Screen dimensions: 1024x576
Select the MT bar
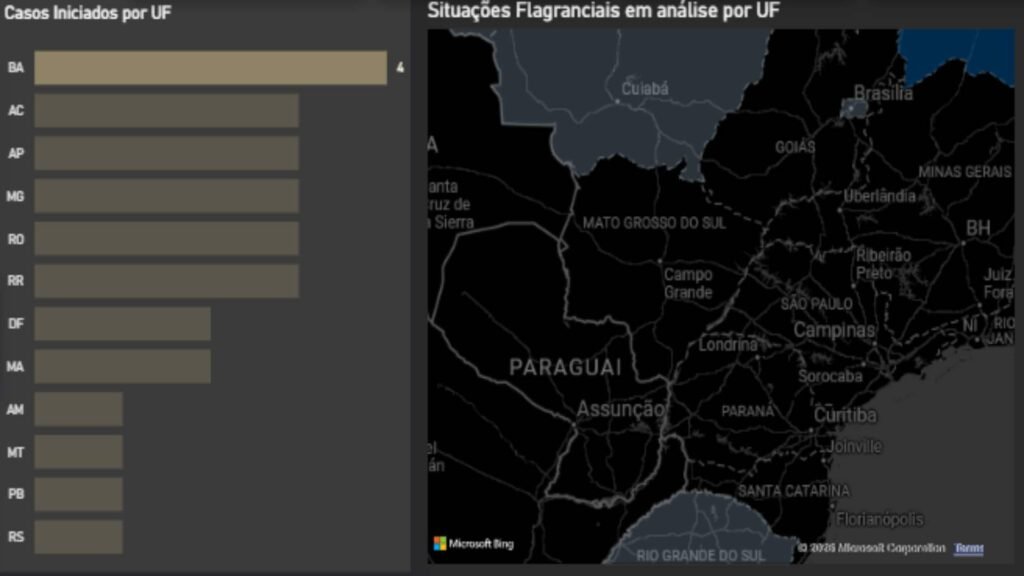[x=78, y=452]
